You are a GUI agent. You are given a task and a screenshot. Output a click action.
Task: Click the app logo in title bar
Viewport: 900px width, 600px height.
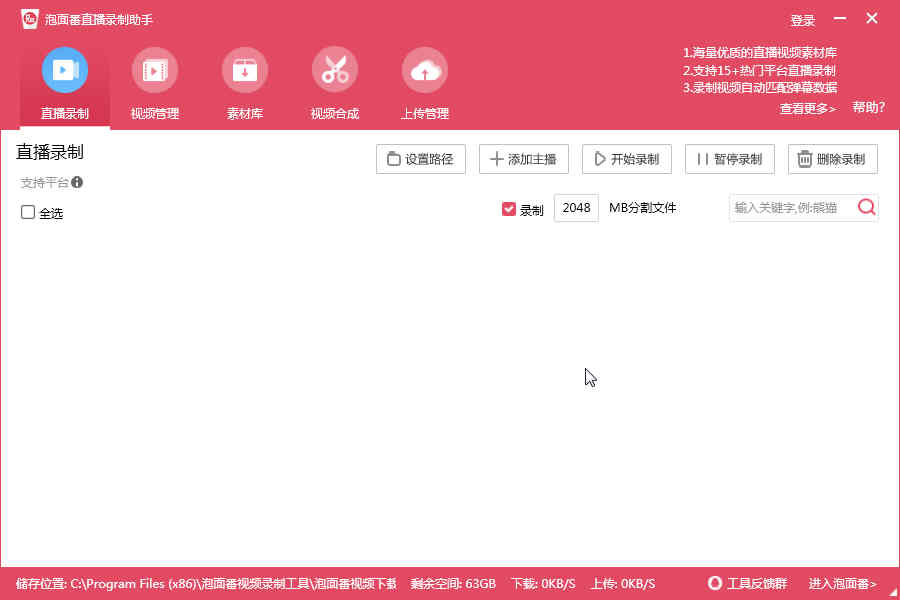click(30, 19)
